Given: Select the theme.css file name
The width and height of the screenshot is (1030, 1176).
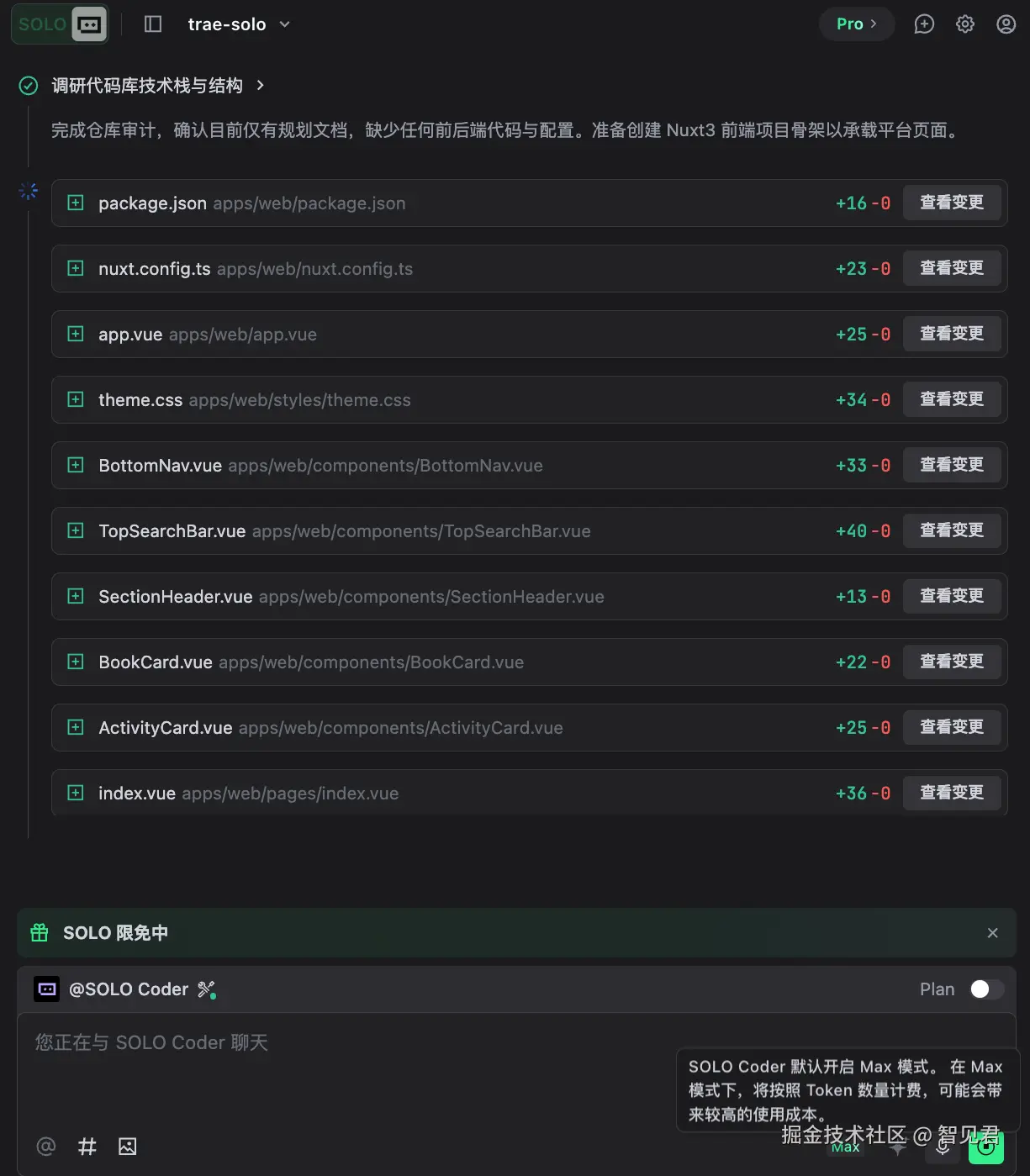Looking at the screenshot, I should coord(140,400).
